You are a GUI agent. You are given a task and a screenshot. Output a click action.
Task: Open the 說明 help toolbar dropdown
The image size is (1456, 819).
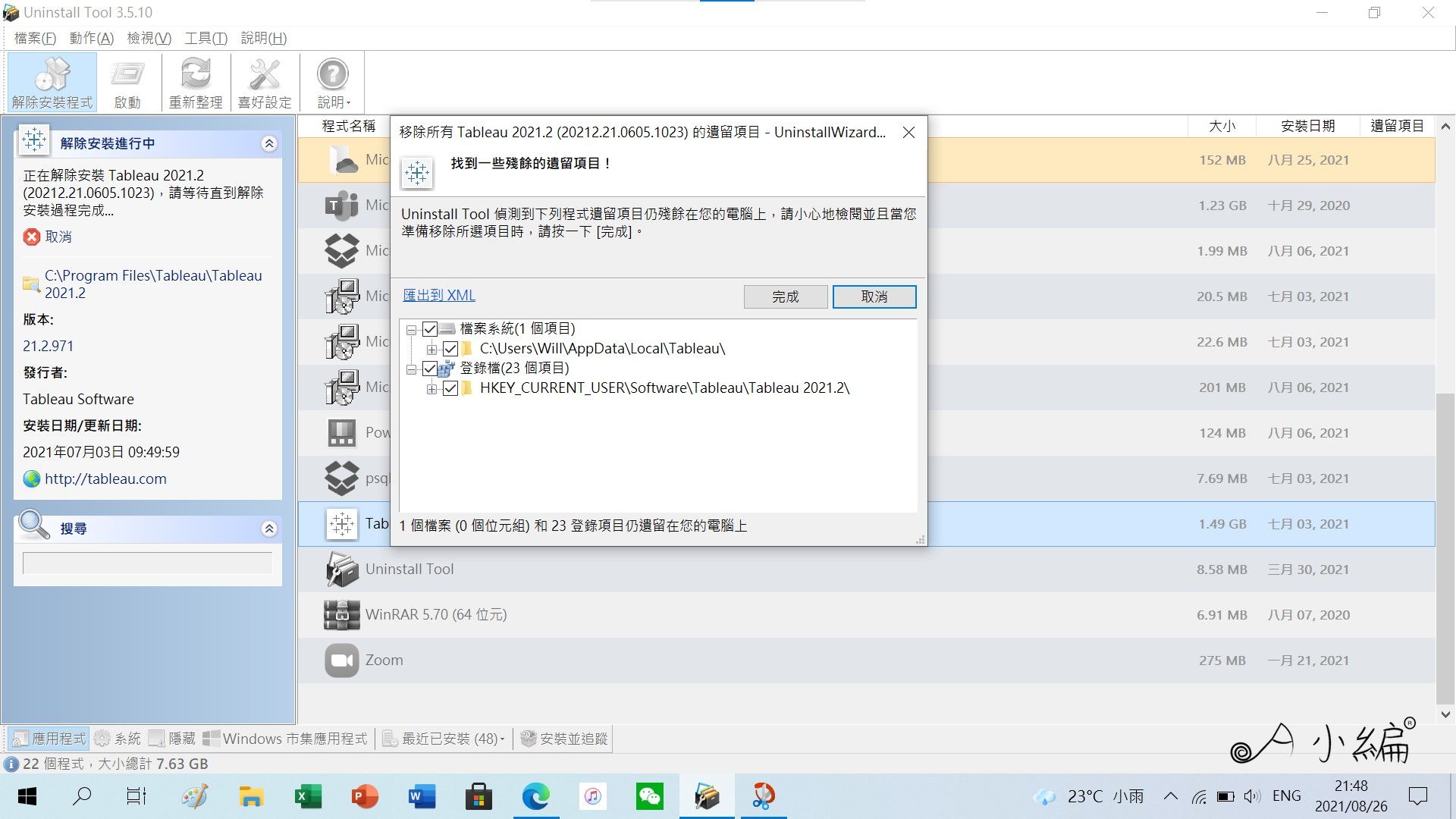pyautogui.click(x=333, y=83)
